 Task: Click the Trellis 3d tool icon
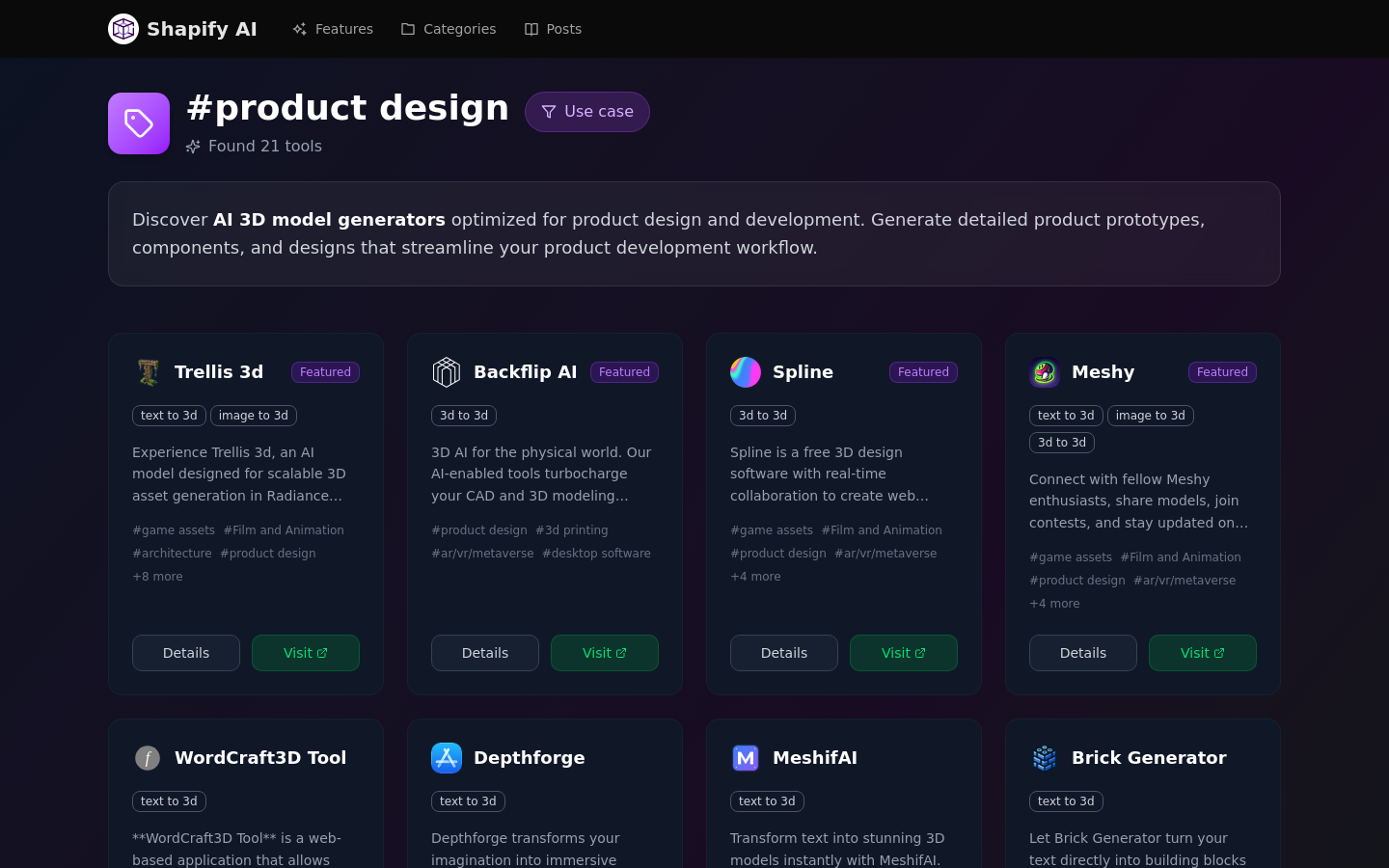point(148,372)
